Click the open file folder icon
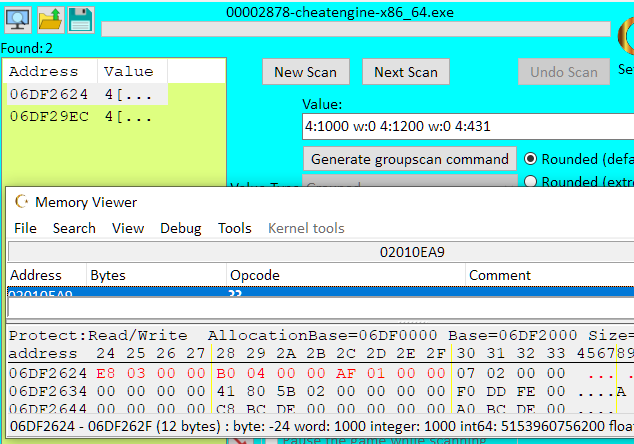This screenshot has height=444, width=634. coord(50,20)
